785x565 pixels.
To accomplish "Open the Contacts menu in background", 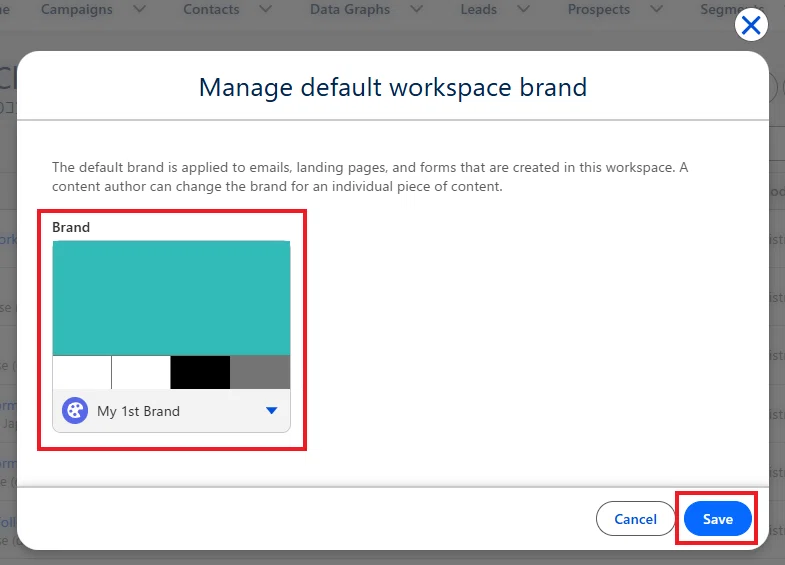I will coord(211,9).
